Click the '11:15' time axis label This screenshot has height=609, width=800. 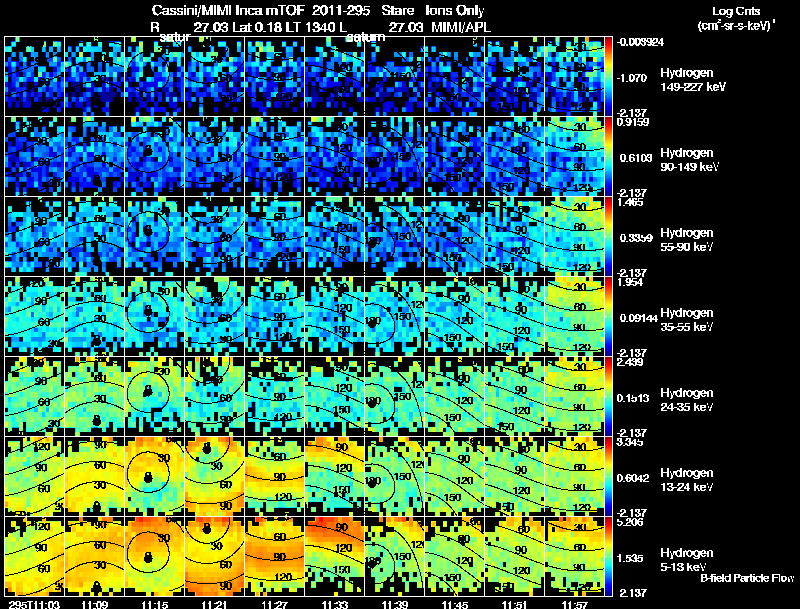coord(154,604)
